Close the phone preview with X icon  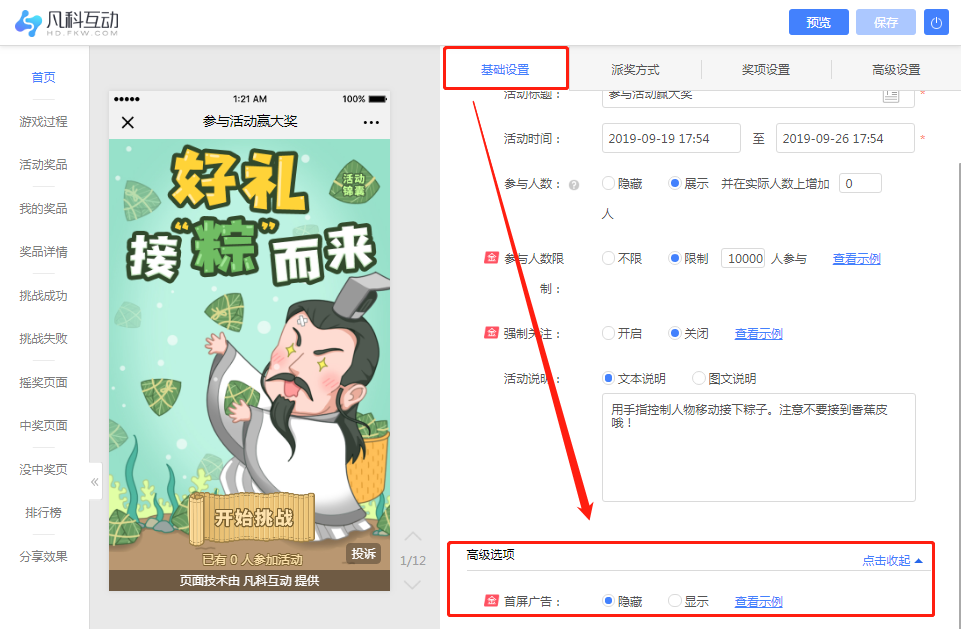(x=127, y=122)
